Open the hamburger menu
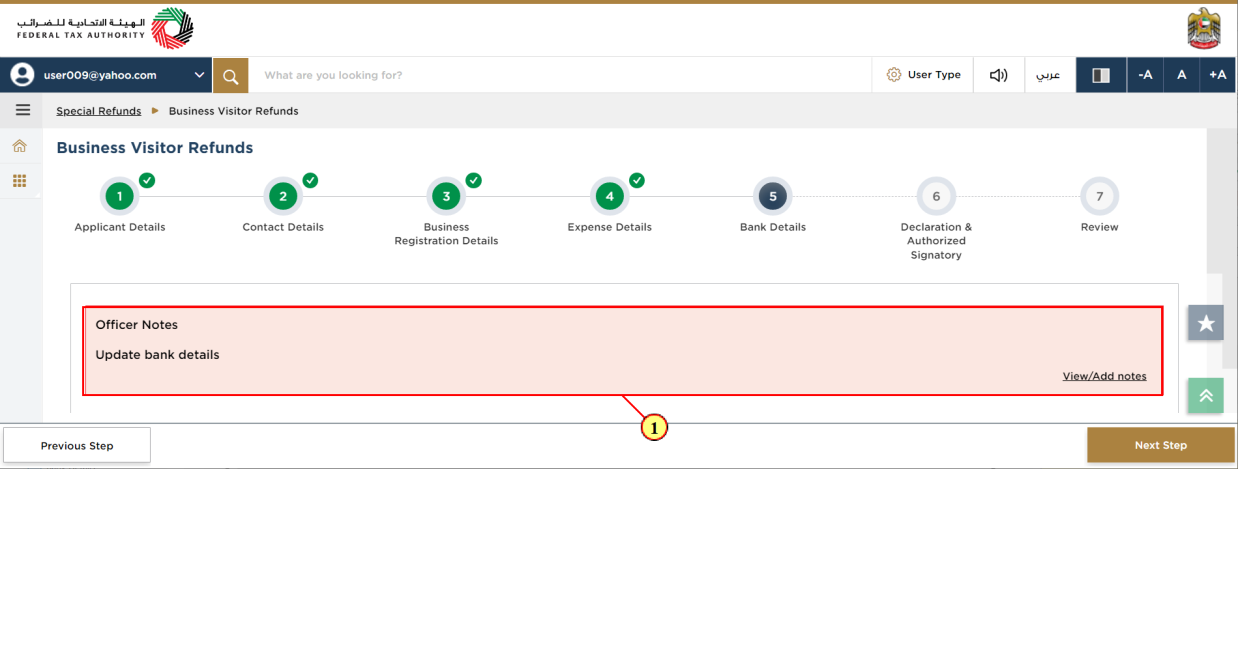 pos(22,110)
